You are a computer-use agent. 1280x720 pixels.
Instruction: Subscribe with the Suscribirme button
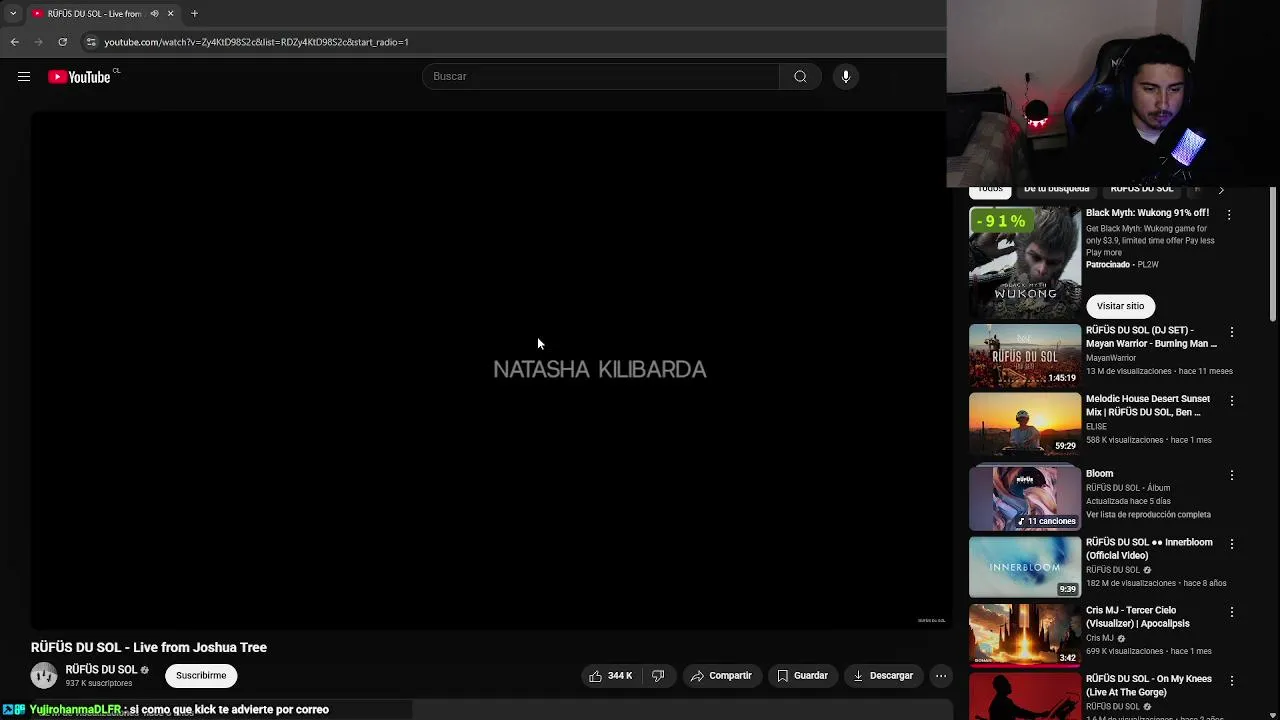201,676
